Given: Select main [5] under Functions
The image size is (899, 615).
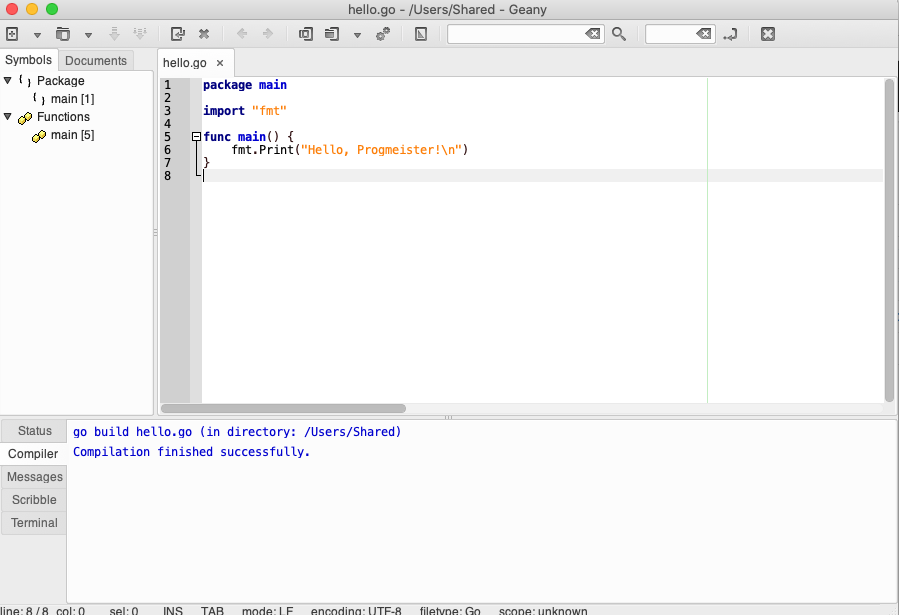Looking at the screenshot, I should 72,135.
